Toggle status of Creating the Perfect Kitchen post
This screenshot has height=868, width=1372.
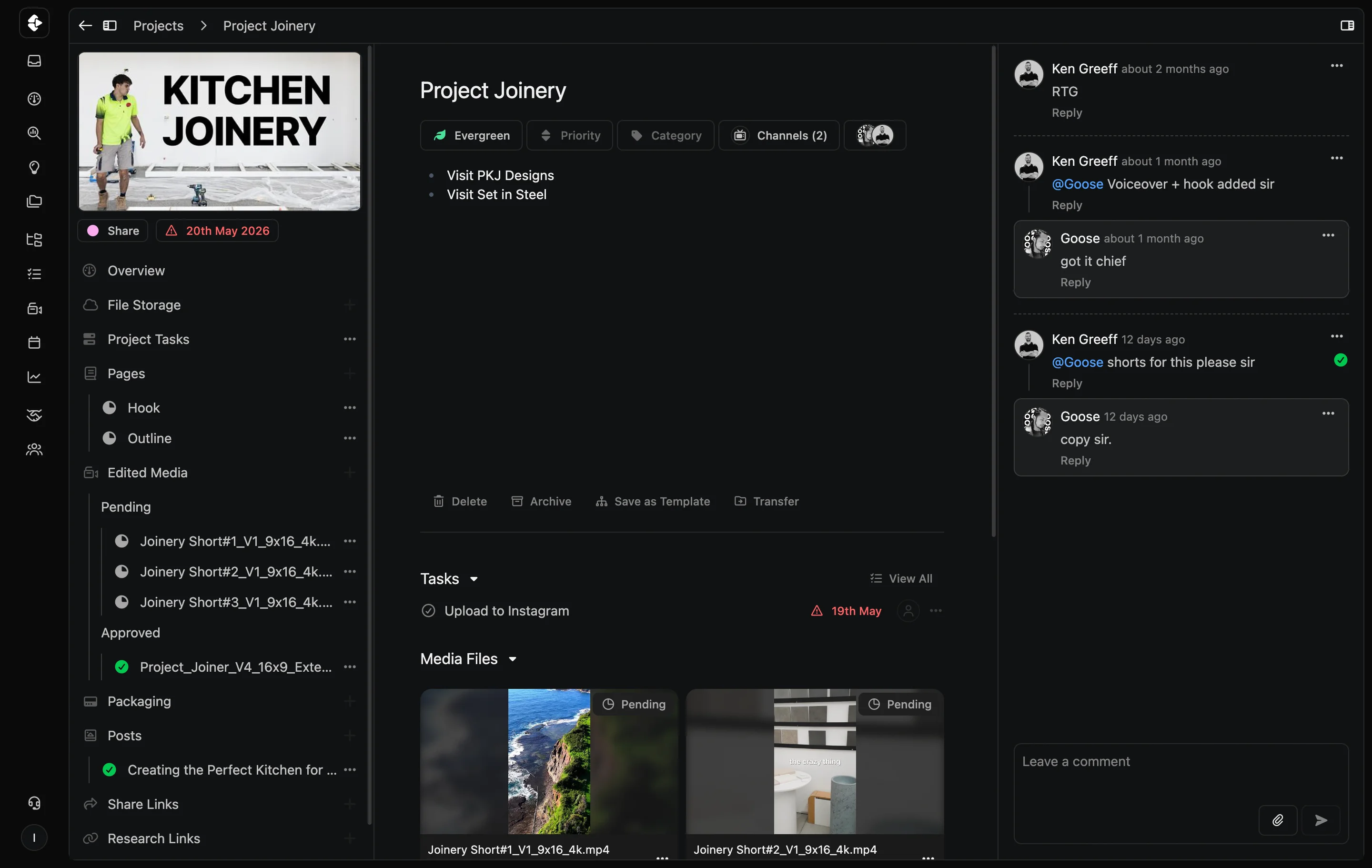coord(110,769)
